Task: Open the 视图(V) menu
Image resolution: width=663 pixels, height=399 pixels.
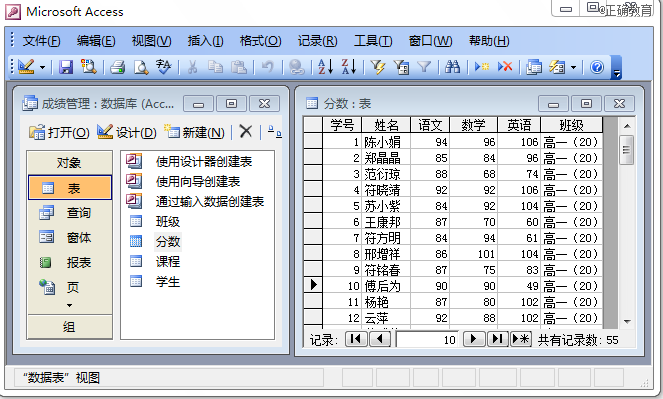Action: 151,41
